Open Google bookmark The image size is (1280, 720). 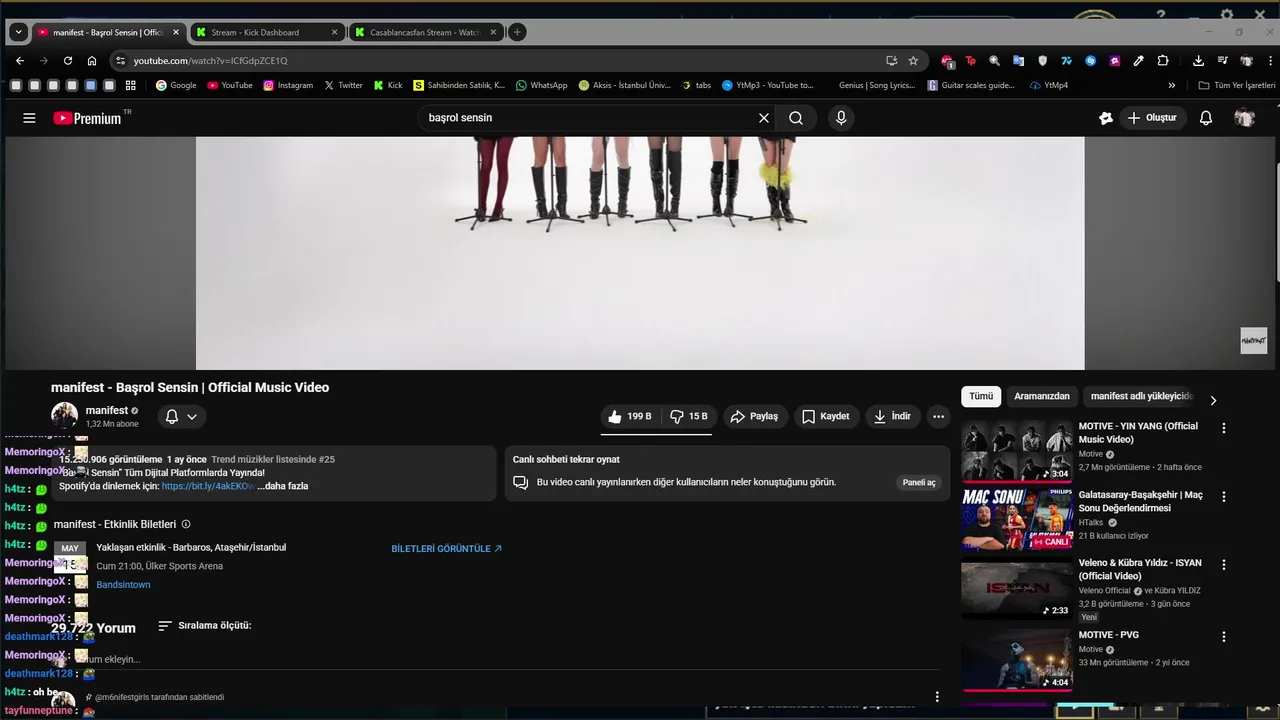pos(176,85)
